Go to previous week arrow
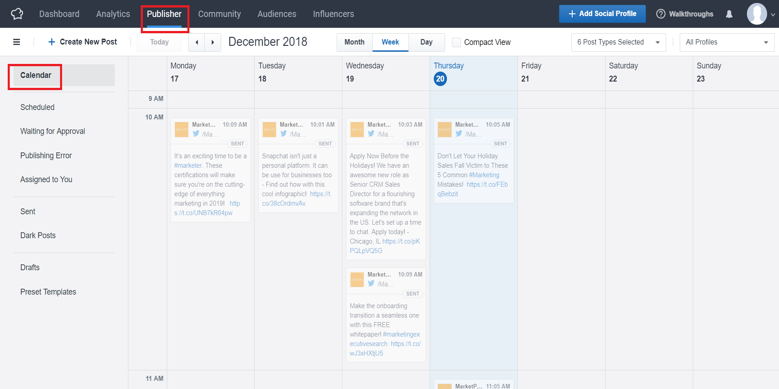Viewport: 779px width, 389px height. (x=197, y=42)
